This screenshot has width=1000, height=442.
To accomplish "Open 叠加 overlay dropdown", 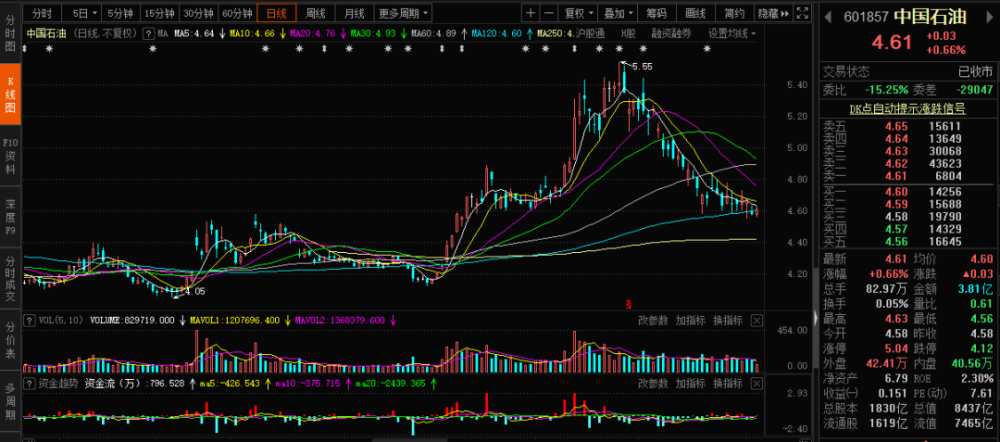I will 617,13.
